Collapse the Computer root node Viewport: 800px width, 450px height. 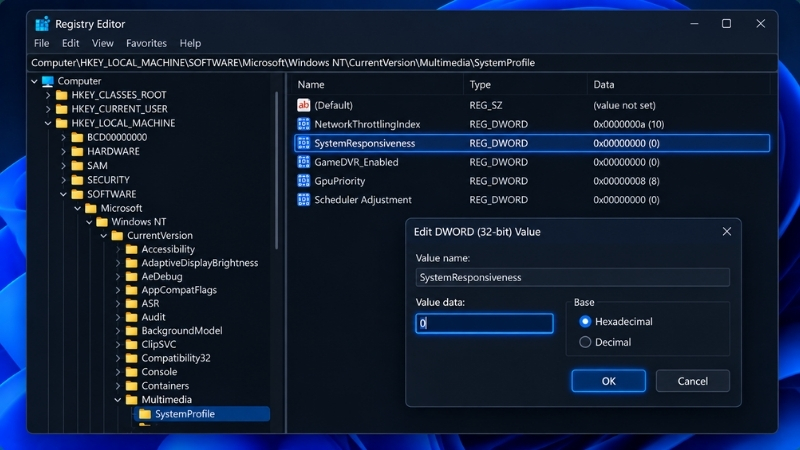coord(34,81)
